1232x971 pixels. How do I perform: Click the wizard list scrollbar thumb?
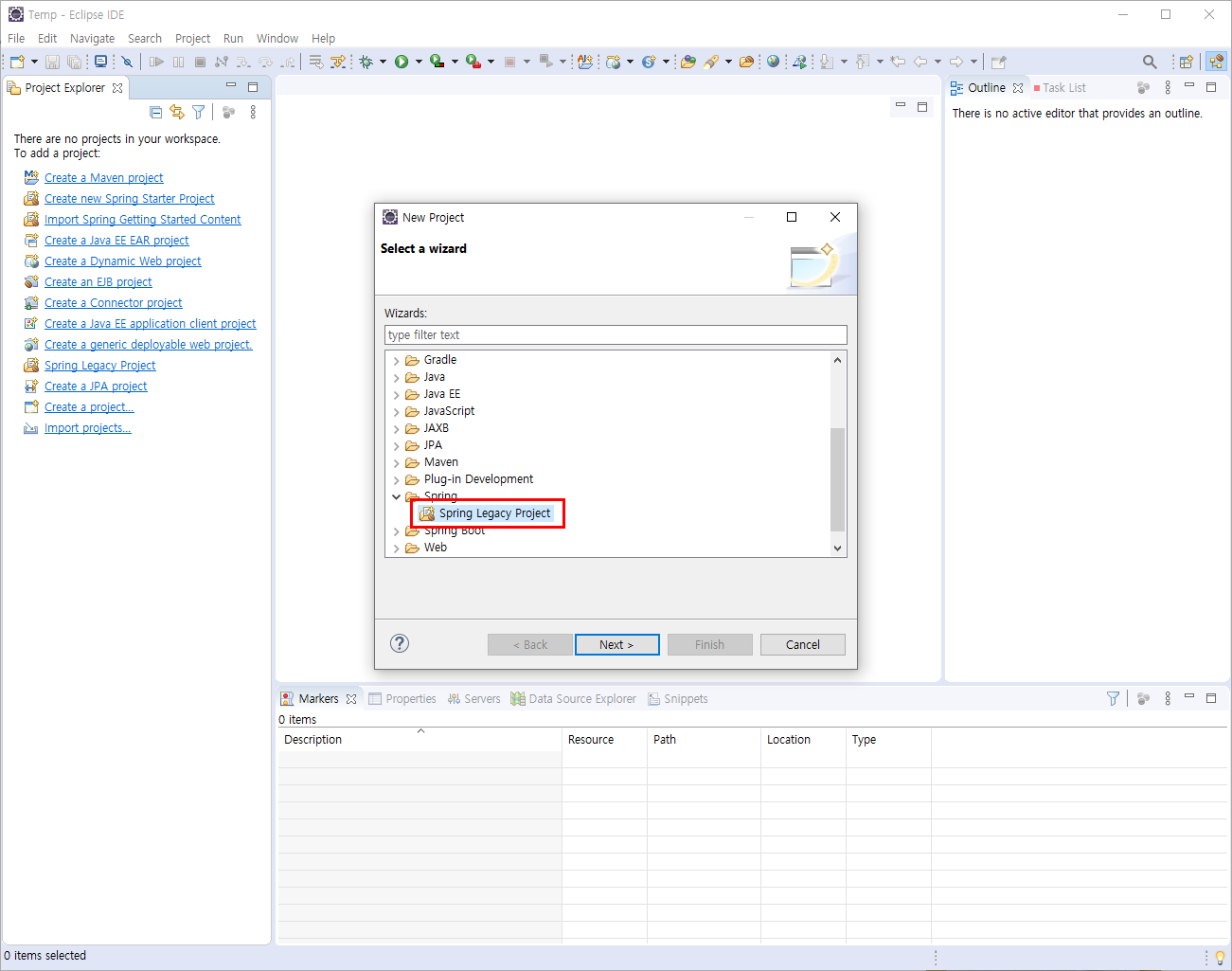837,479
